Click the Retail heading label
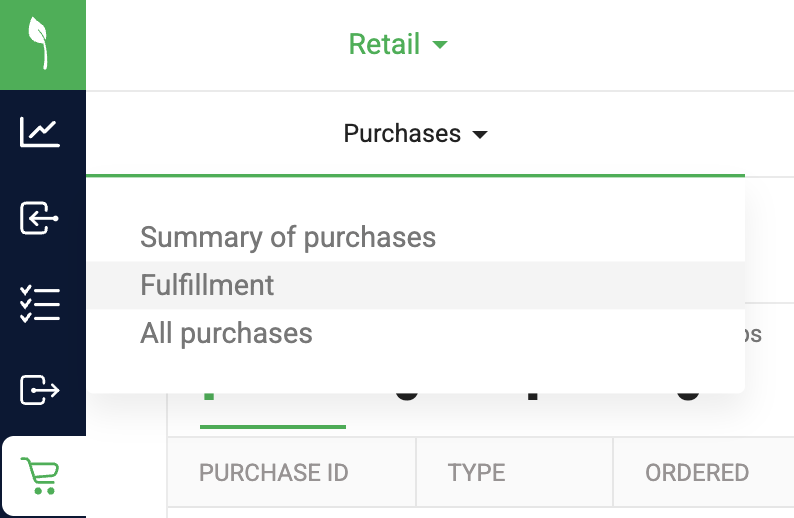 (x=384, y=44)
